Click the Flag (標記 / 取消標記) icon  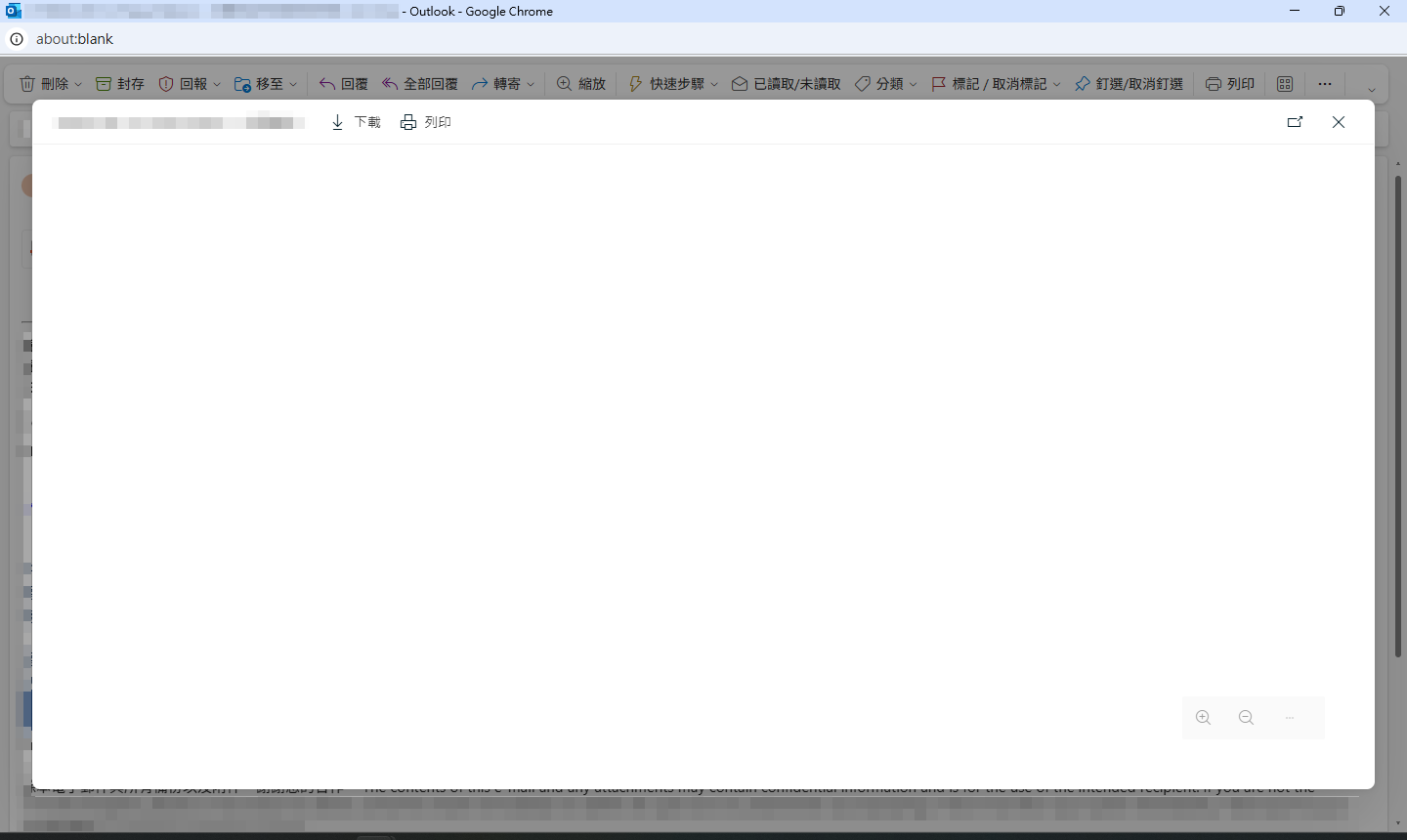(939, 84)
